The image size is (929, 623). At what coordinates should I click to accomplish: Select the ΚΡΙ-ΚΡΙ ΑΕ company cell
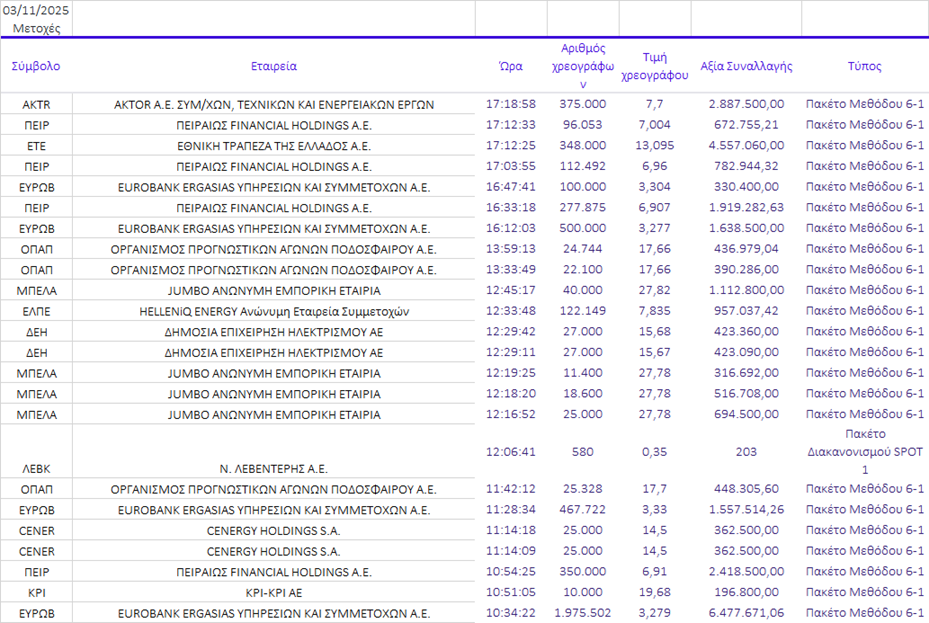[x=273, y=592]
